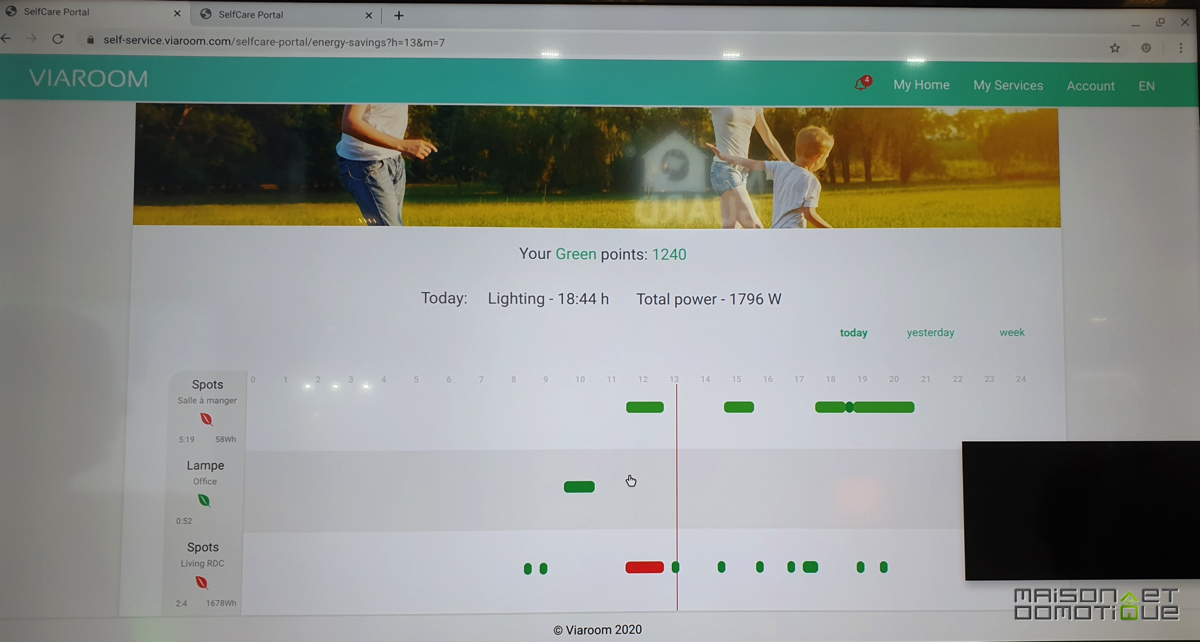This screenshot has width=1200, height=642.
Task: Click the 0:52 duration under Lampe
Action: click(184, 521)
